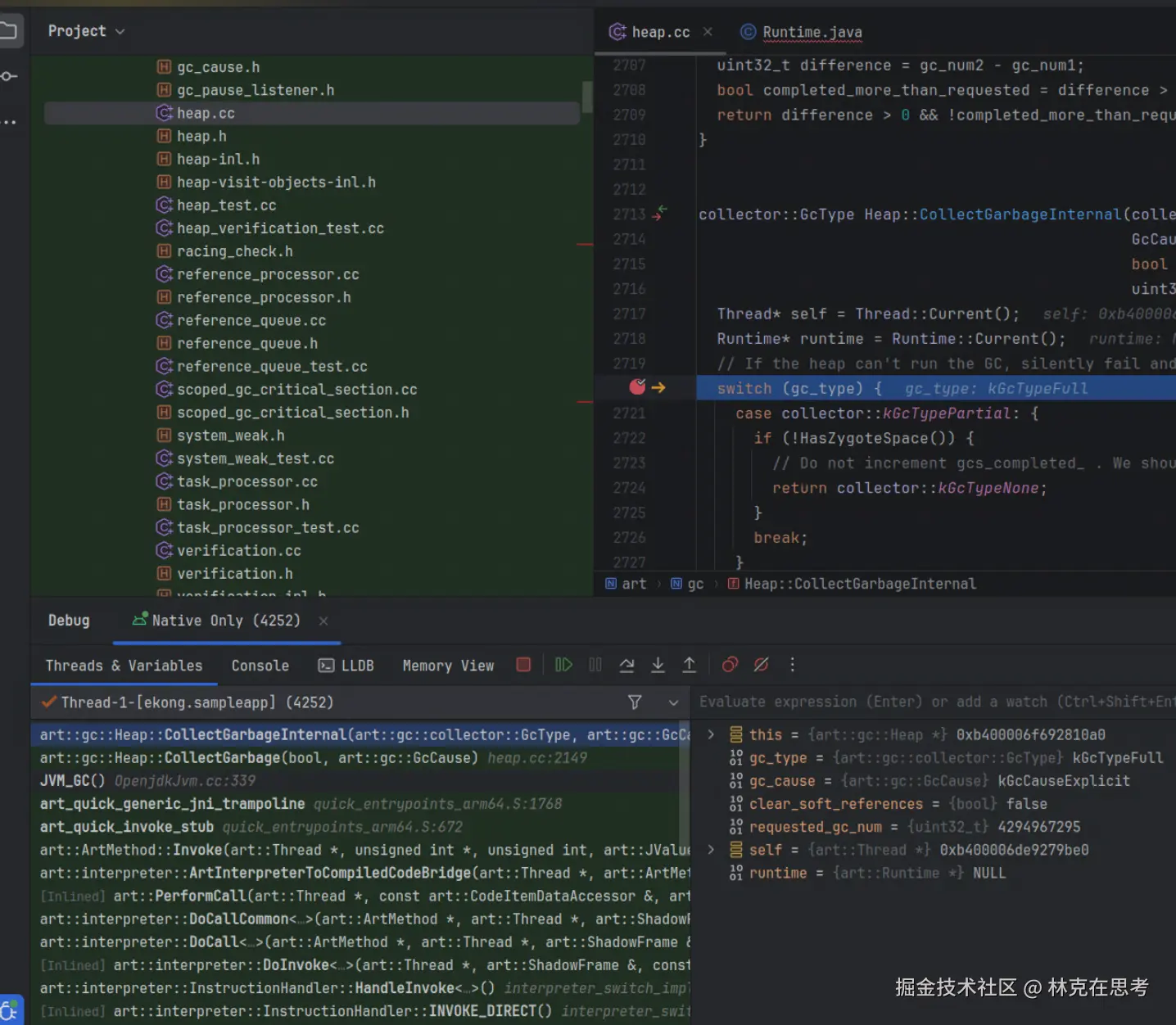Select the art_quick_invoke_stub frame

[x=356, y=827]
